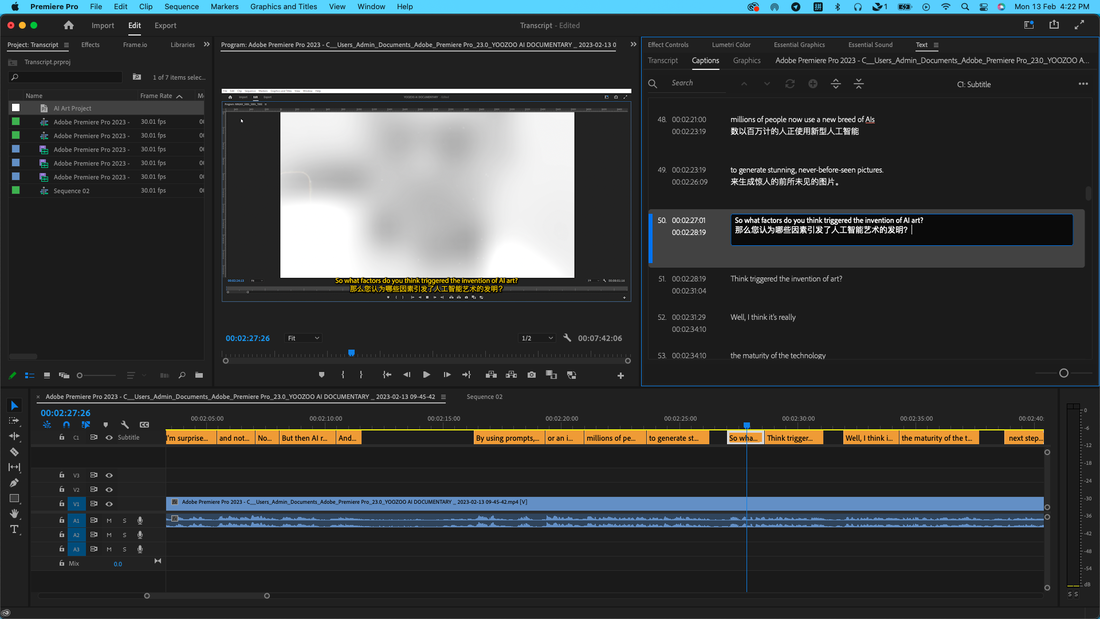Go to Out point in Program monitor
1100x619 pixels.
click(467, 375)
